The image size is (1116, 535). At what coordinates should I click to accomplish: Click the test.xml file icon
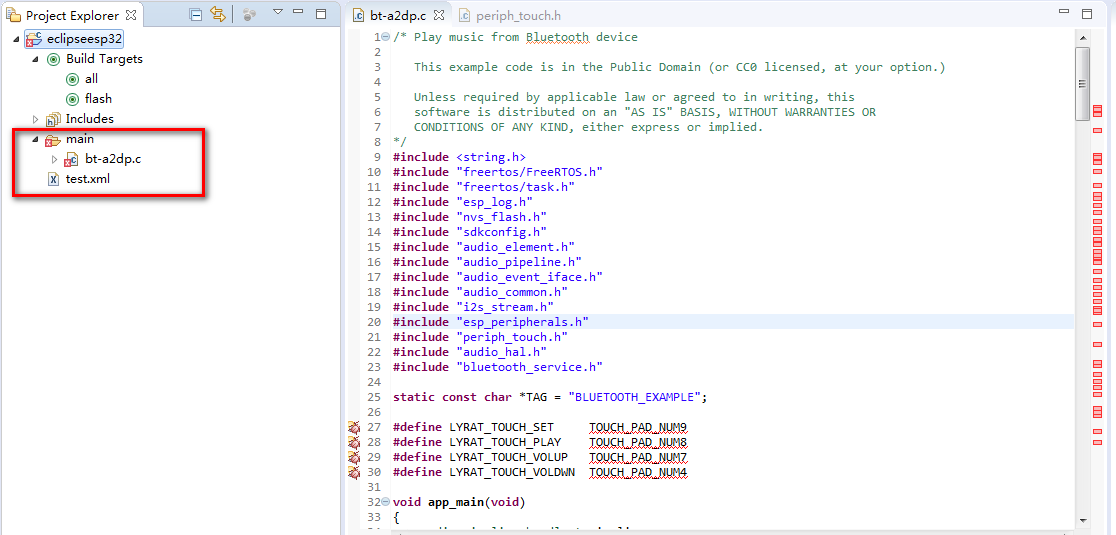53,179
